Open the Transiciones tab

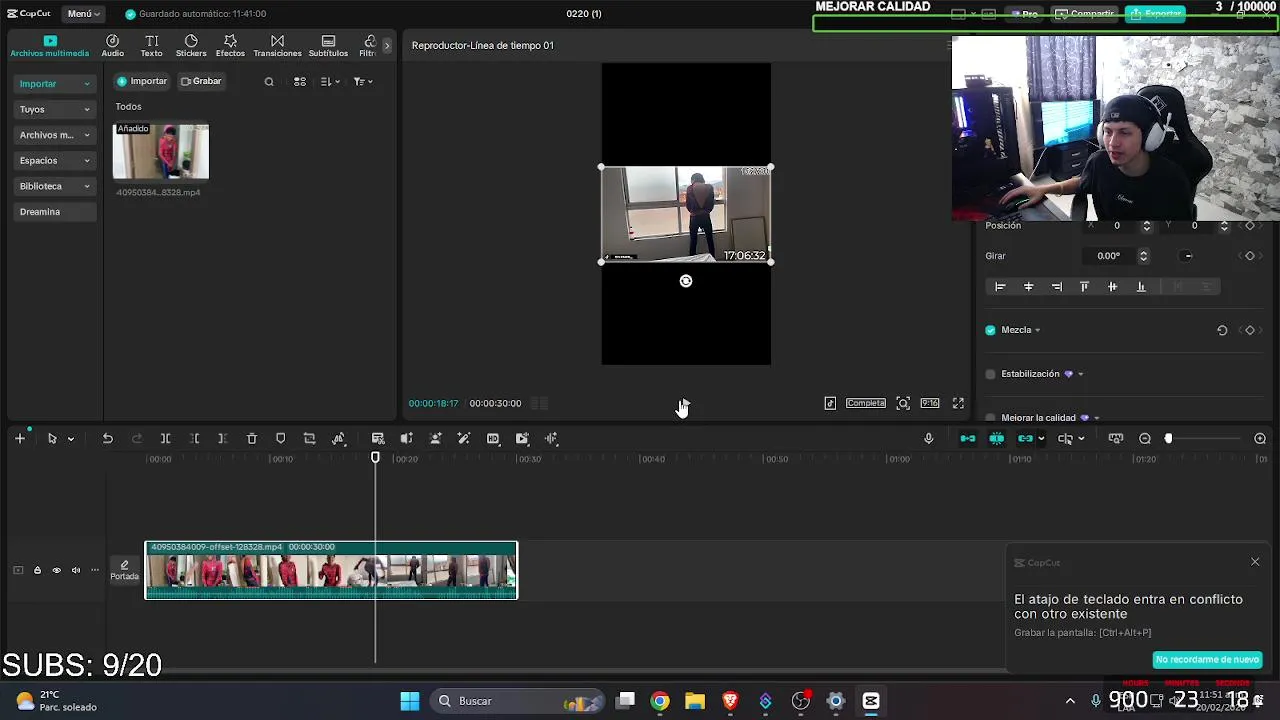(277, 46)
